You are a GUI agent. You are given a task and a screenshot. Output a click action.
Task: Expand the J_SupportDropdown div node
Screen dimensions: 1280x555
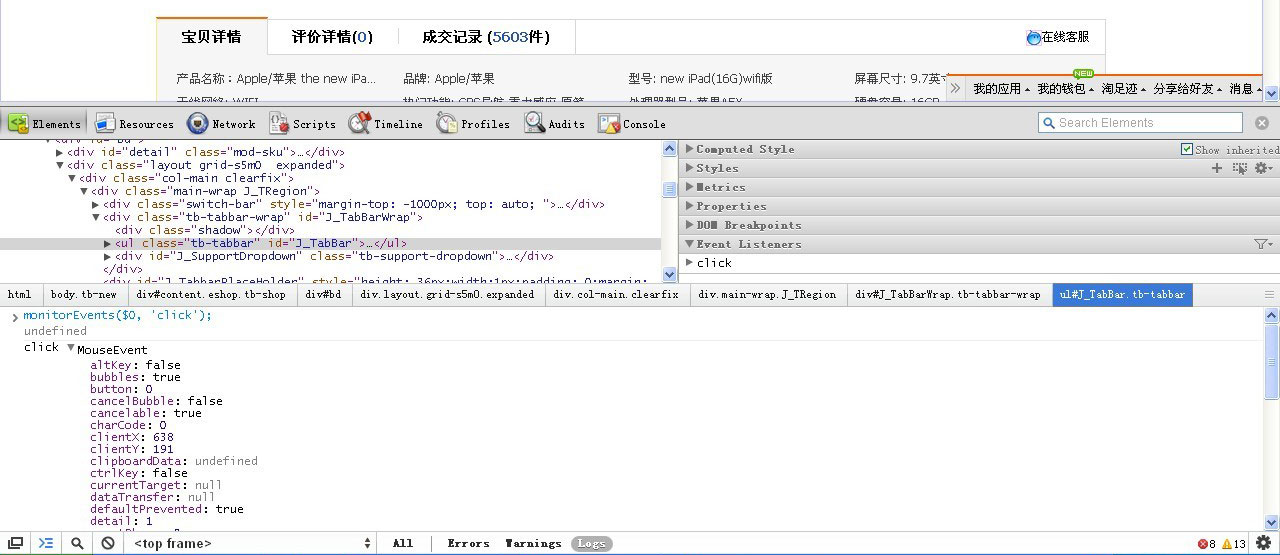pyautogui.click(x=108, y=256)
